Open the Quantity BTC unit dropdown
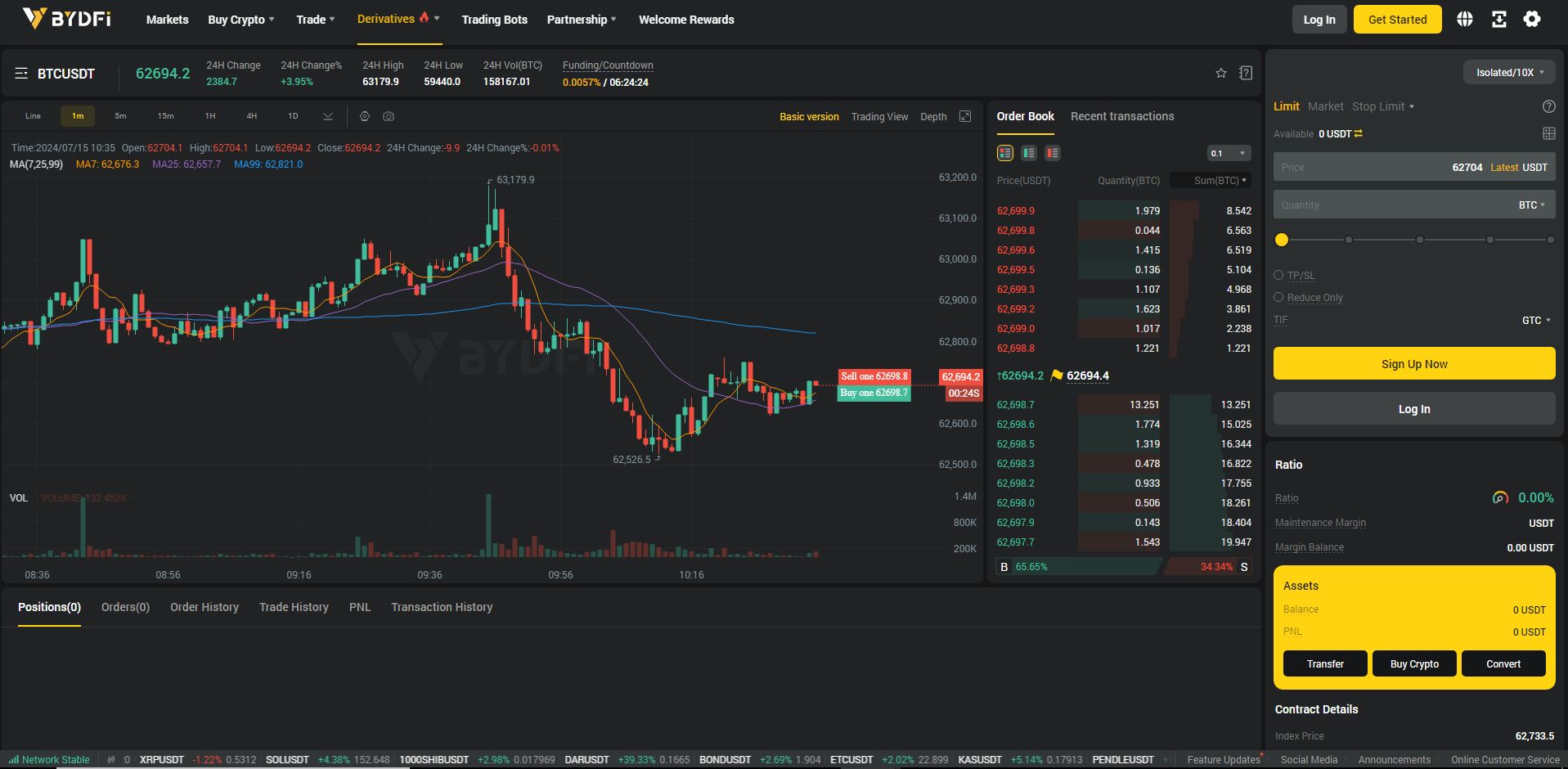 click(1532, 205)
